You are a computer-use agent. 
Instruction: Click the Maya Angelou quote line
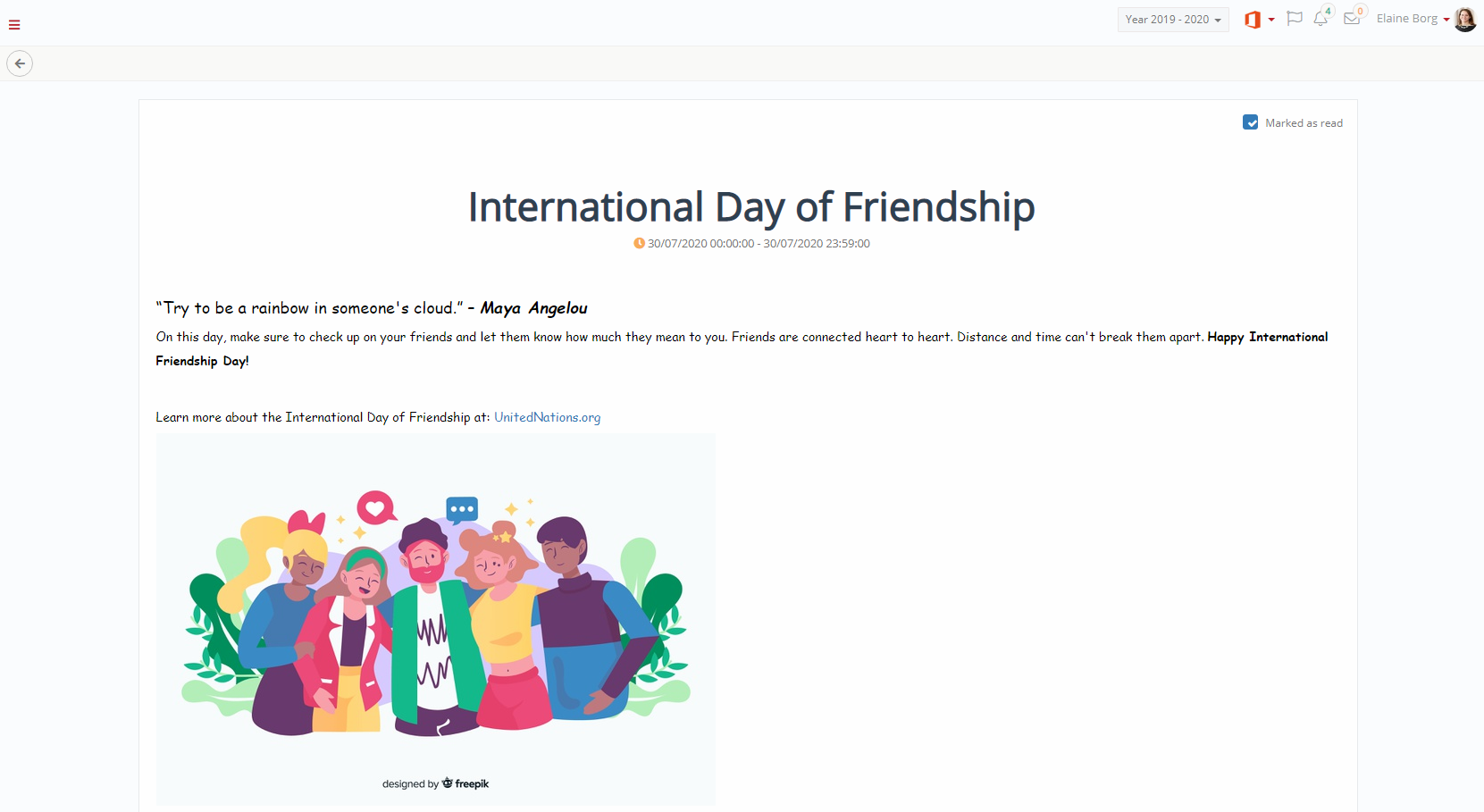(x=372, y=308)
